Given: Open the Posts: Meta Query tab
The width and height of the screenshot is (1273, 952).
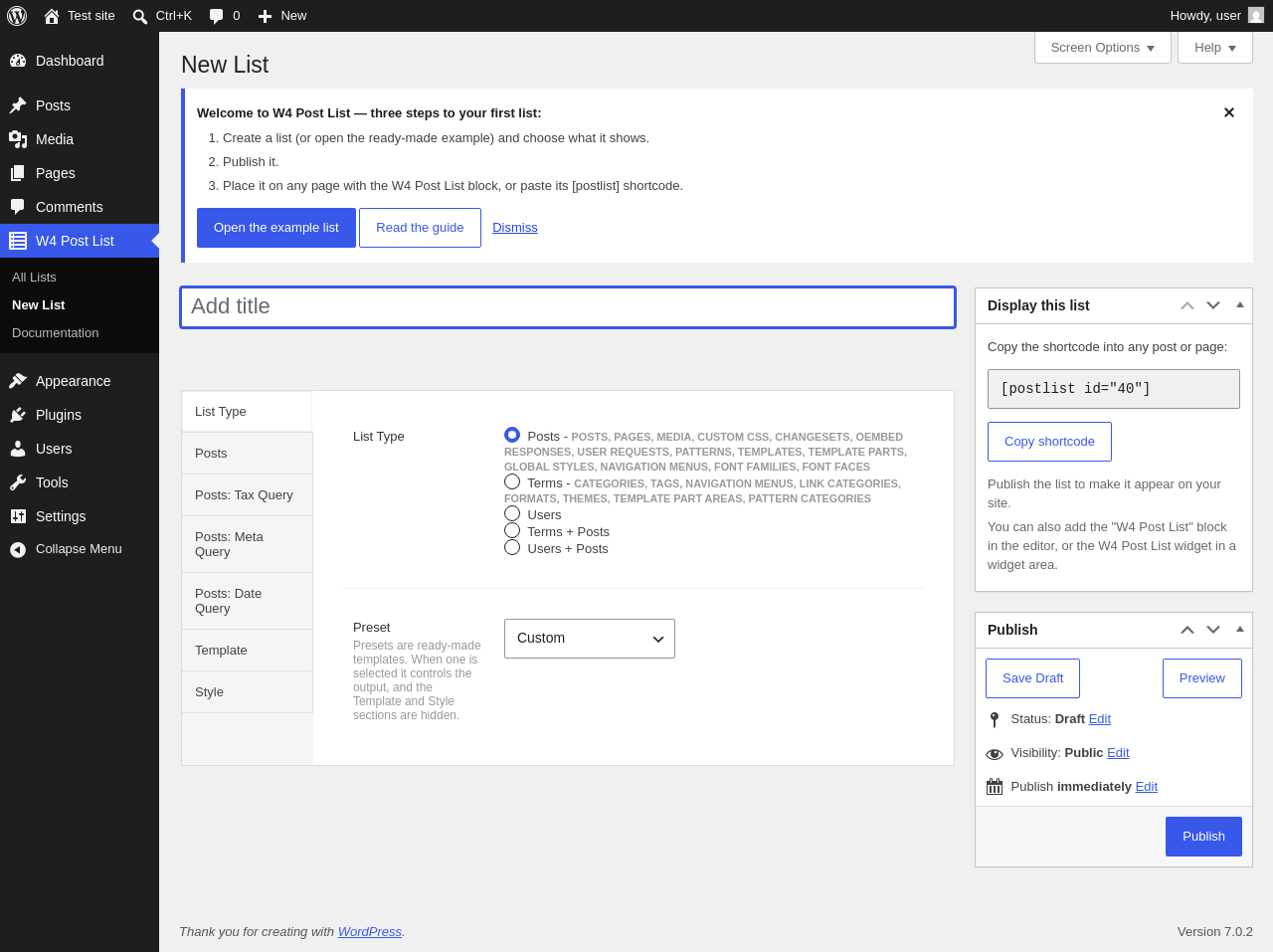Looking at the screenshot, I should point(247,544).
